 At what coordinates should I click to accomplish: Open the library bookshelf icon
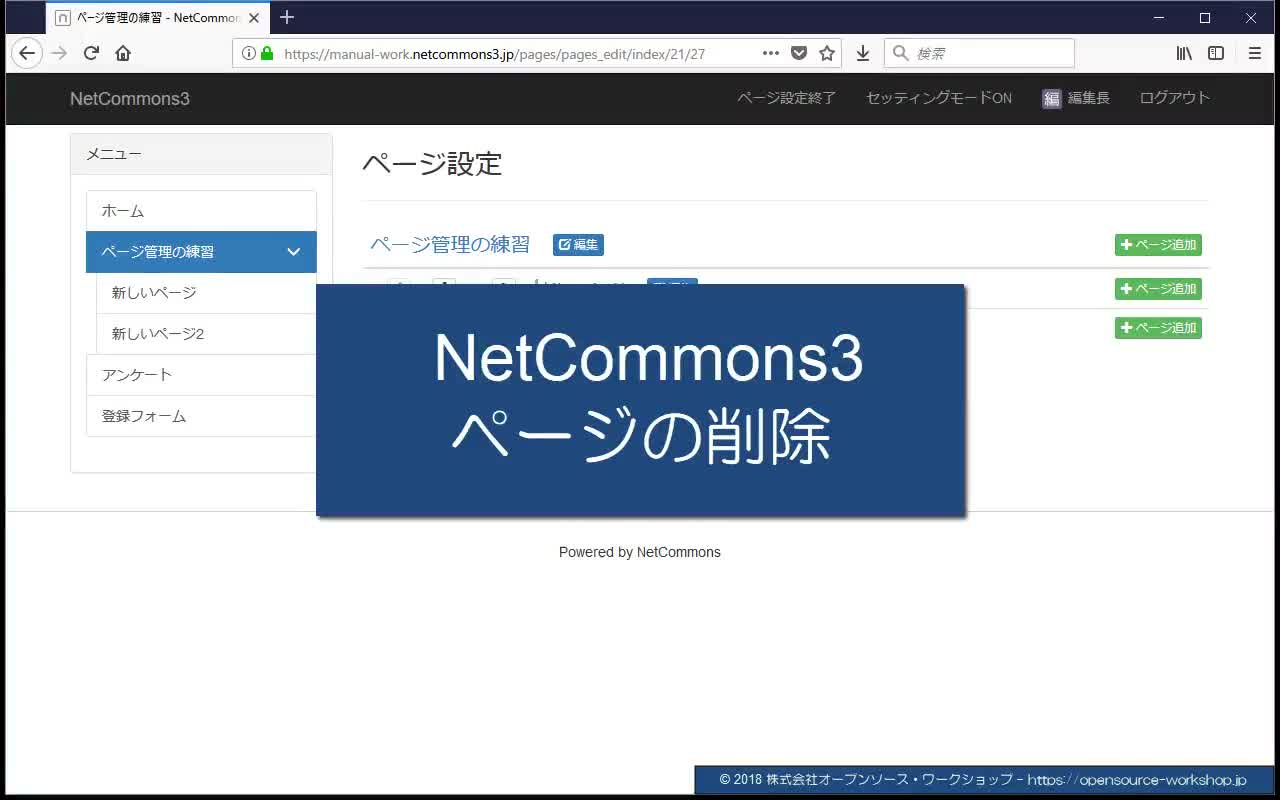click(x=1184, y=53)
